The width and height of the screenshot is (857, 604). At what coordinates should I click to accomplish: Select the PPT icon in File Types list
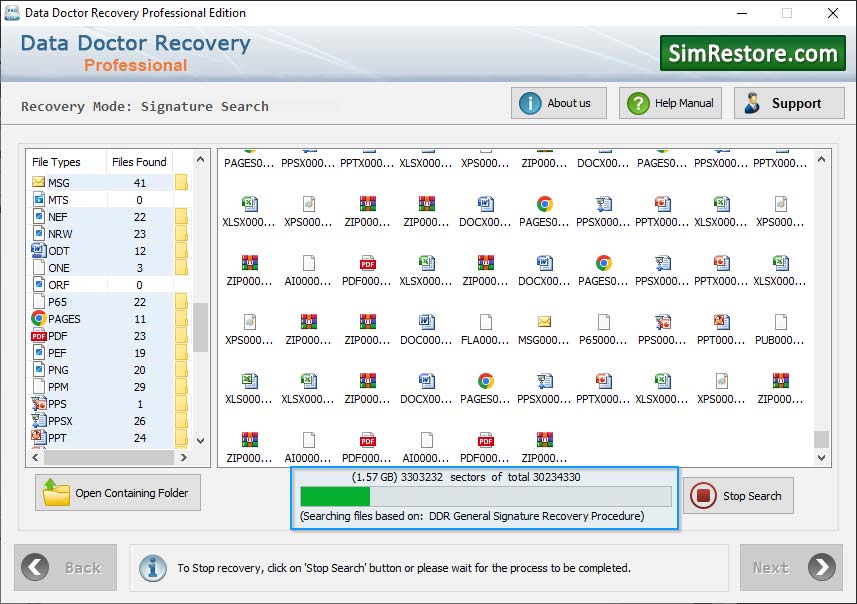(x=38, y=437)
